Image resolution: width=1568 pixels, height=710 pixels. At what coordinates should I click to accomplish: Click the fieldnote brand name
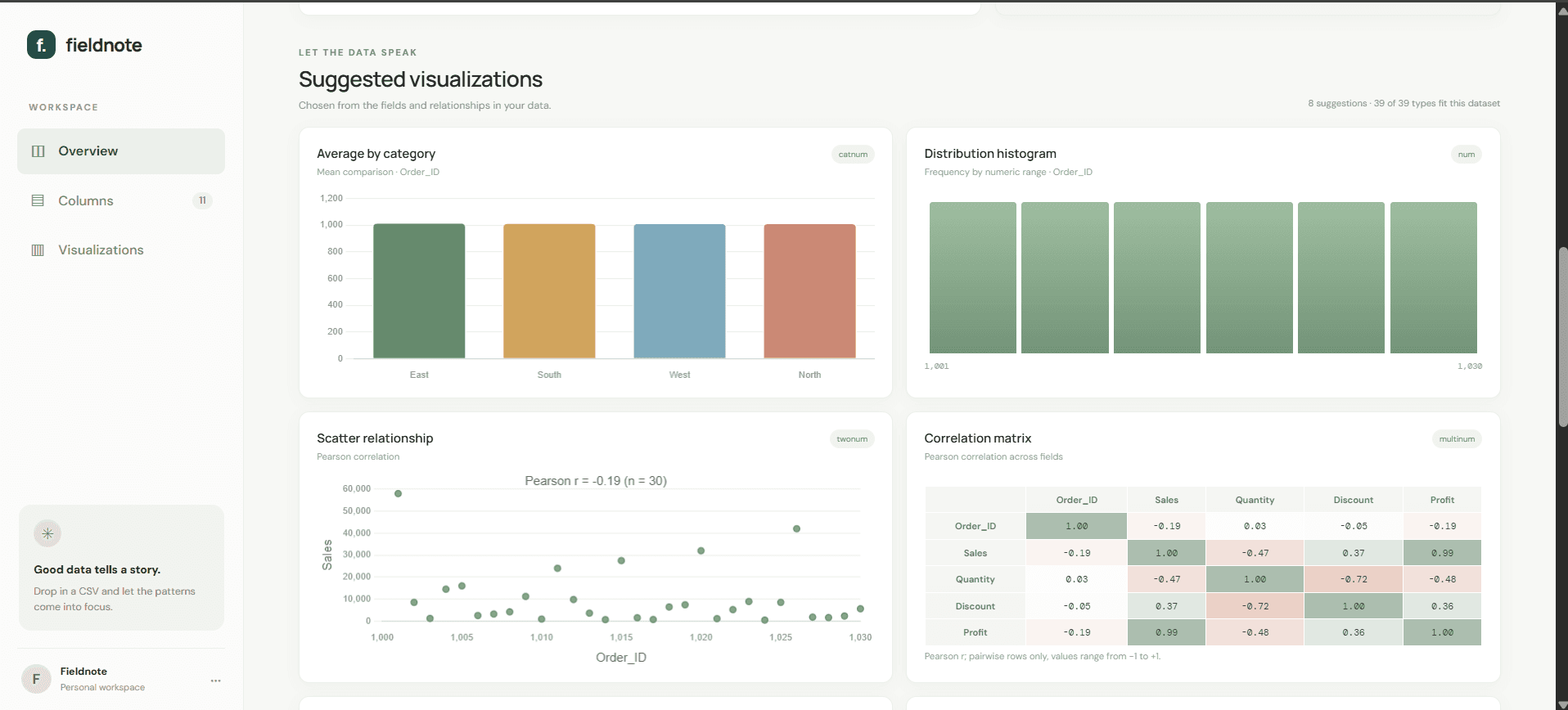point(104,45)
